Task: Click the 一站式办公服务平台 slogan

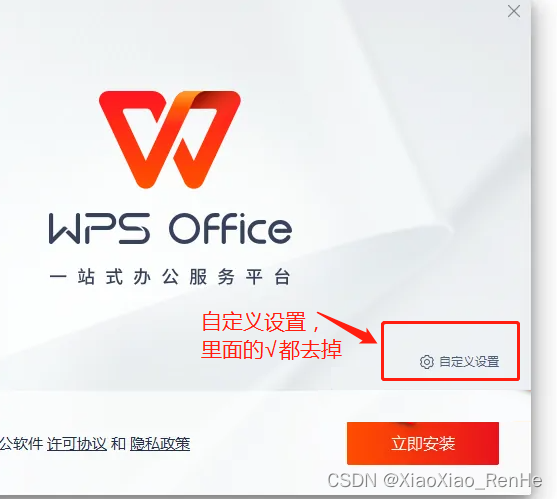Action: click(x=170, y=277)
